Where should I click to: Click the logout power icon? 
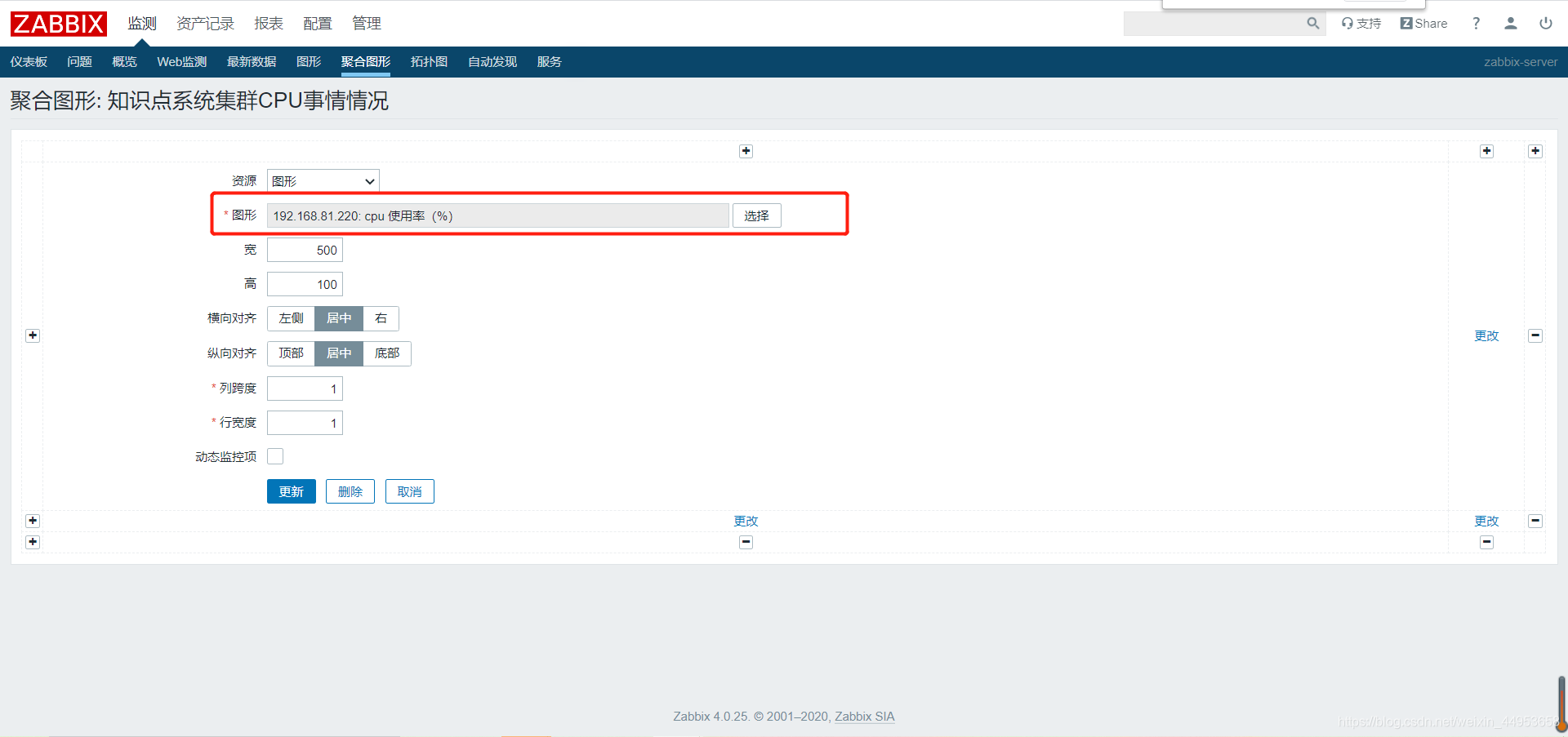pyautogui.click(x=1546, y=24)
